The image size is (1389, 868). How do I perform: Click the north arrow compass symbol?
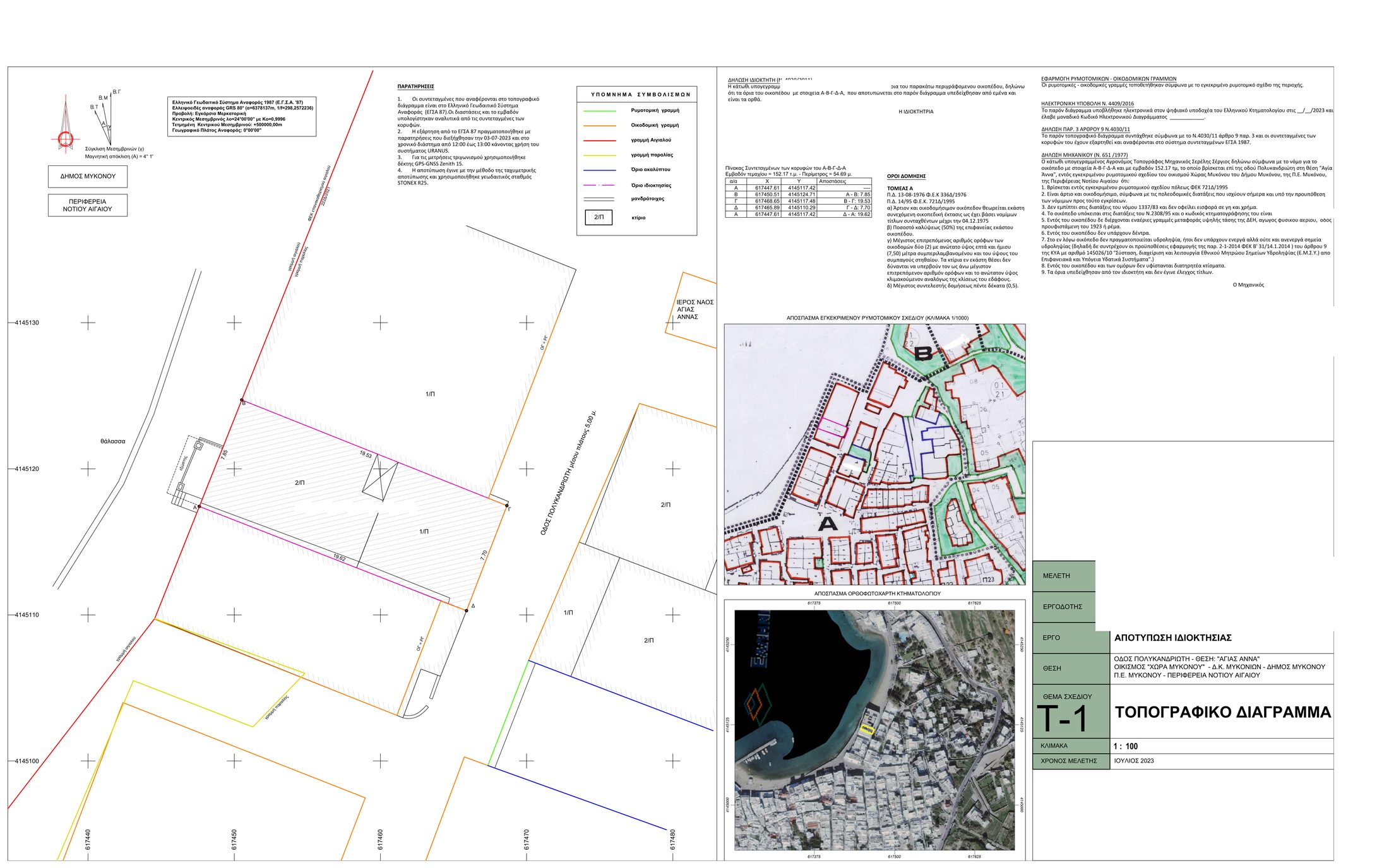click(x=66, y=124)
